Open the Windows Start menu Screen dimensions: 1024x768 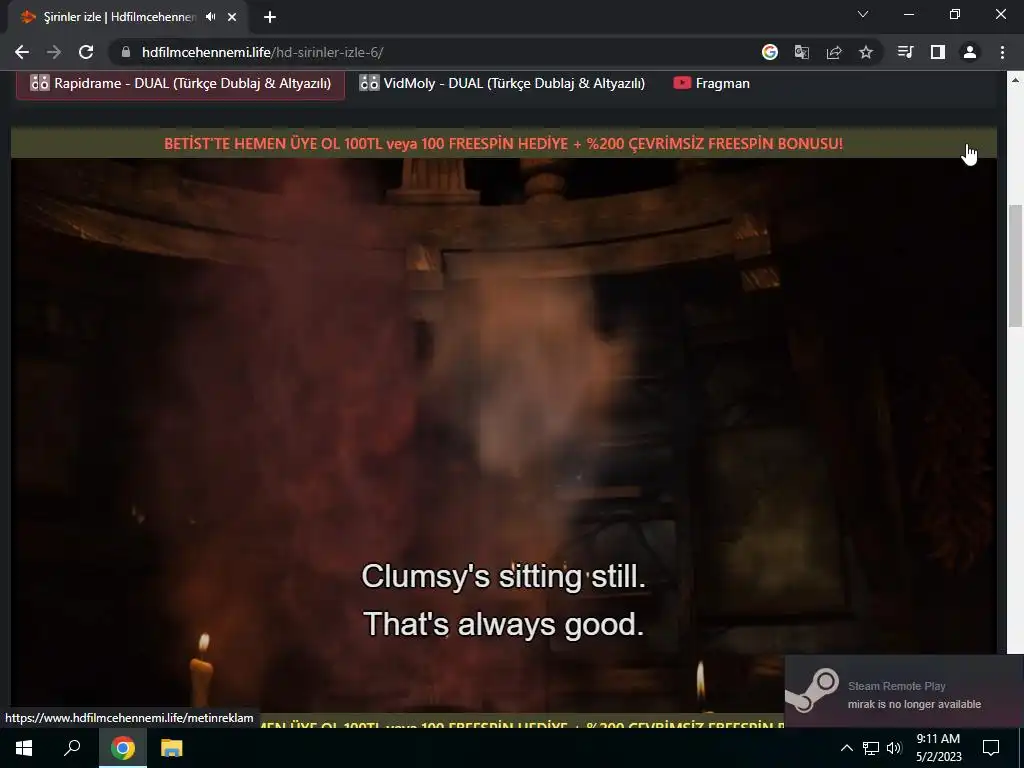point(24,748)
